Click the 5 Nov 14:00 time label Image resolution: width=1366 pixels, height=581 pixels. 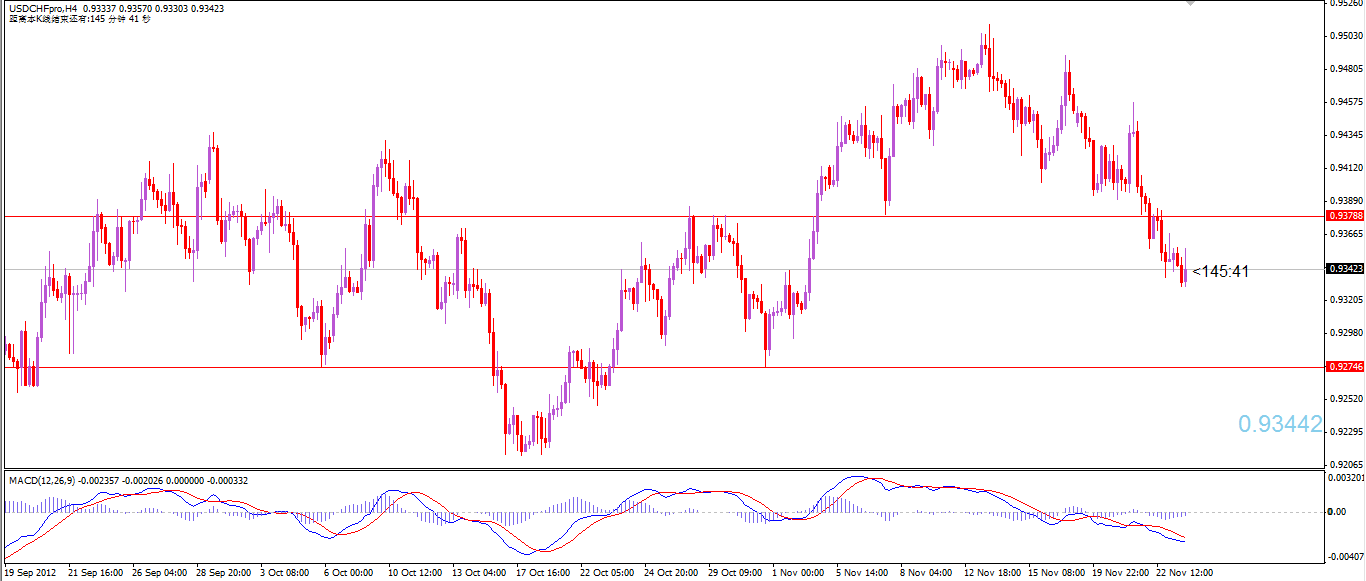[861, 573]
